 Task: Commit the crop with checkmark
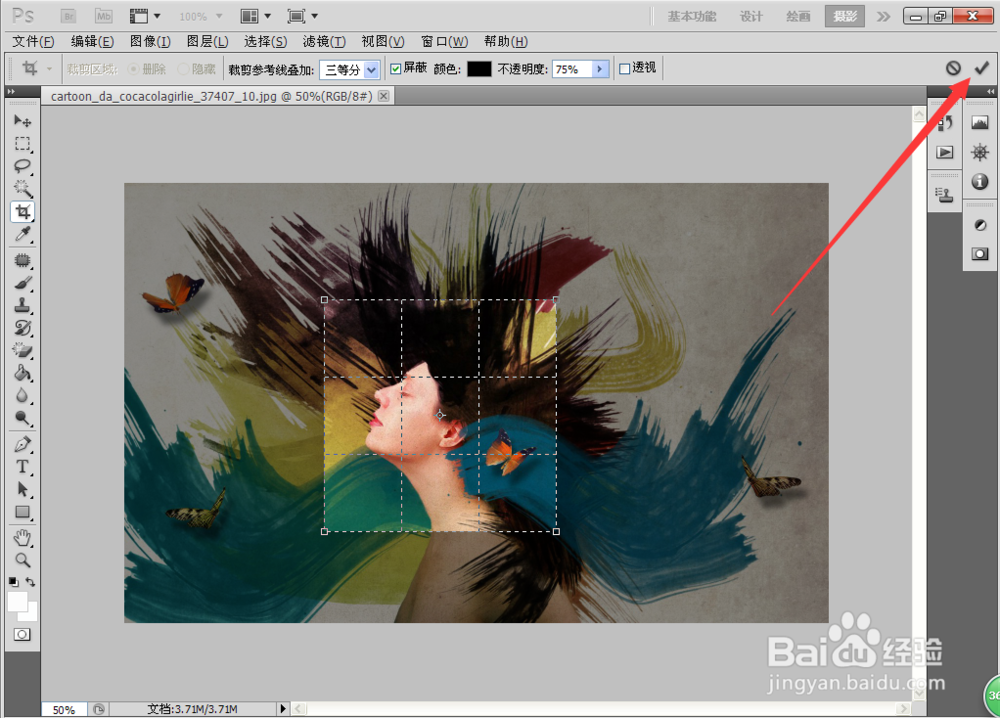coord(982,68)
